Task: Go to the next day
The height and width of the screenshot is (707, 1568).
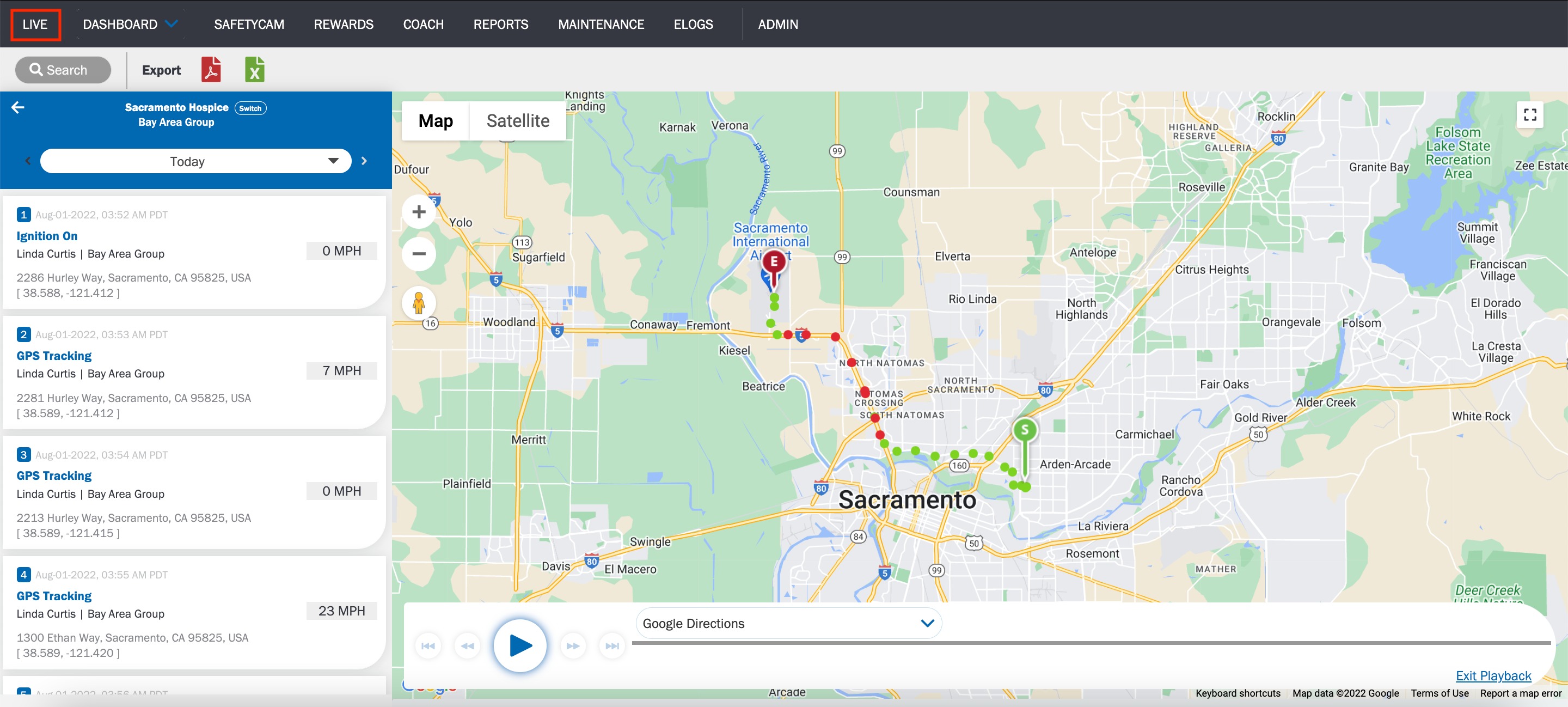Action: tap(364, 161)
